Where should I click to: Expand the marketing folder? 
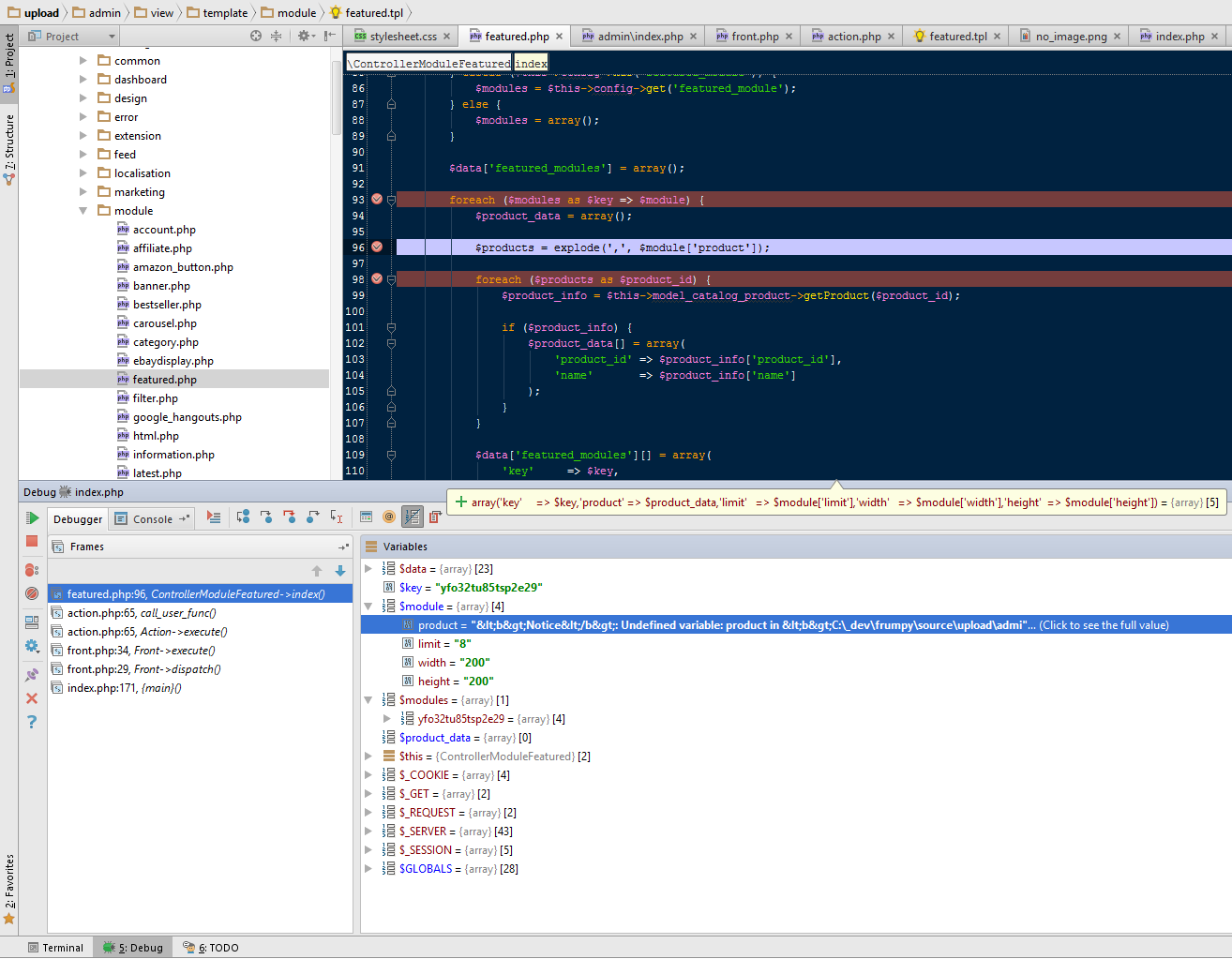[83, 192]
